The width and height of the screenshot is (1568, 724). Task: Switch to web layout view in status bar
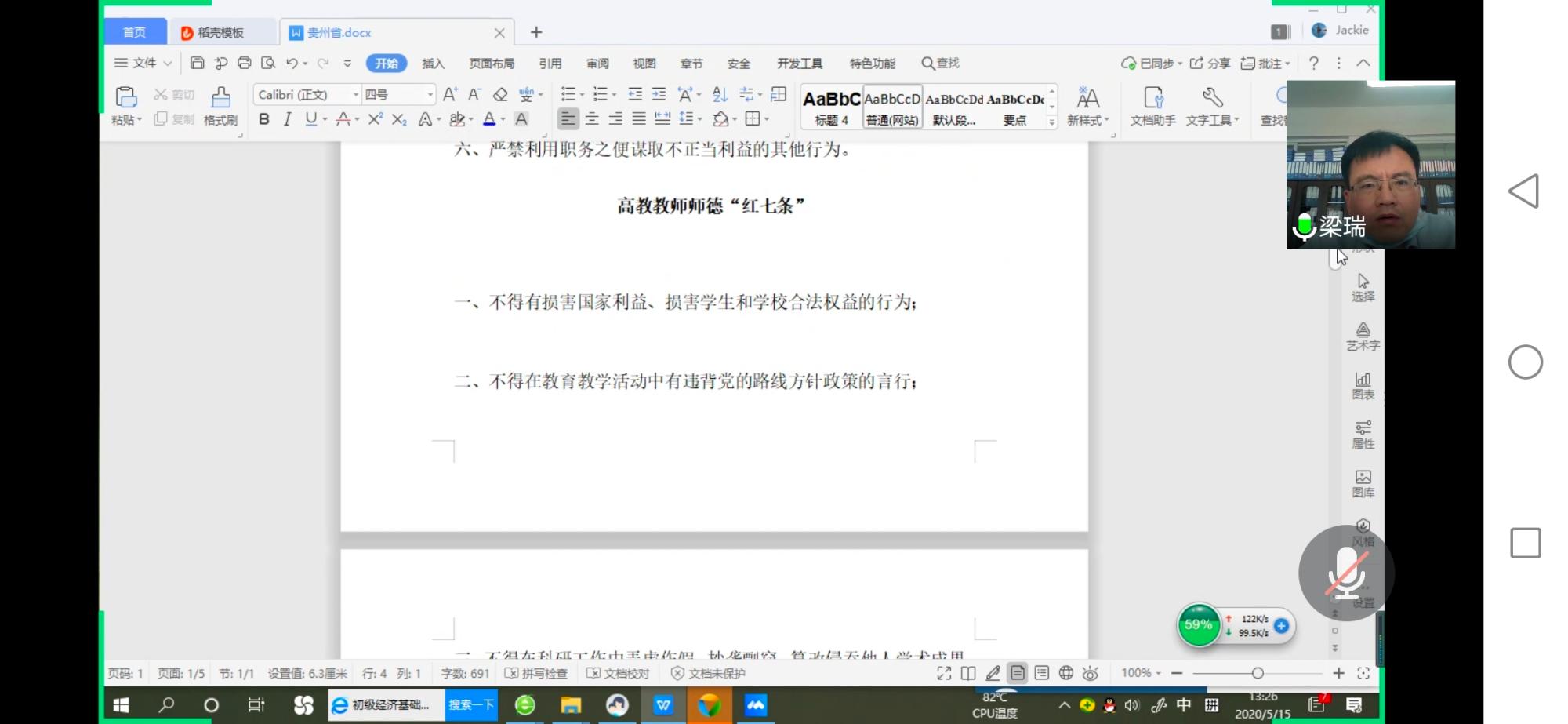coord(1065,673)
